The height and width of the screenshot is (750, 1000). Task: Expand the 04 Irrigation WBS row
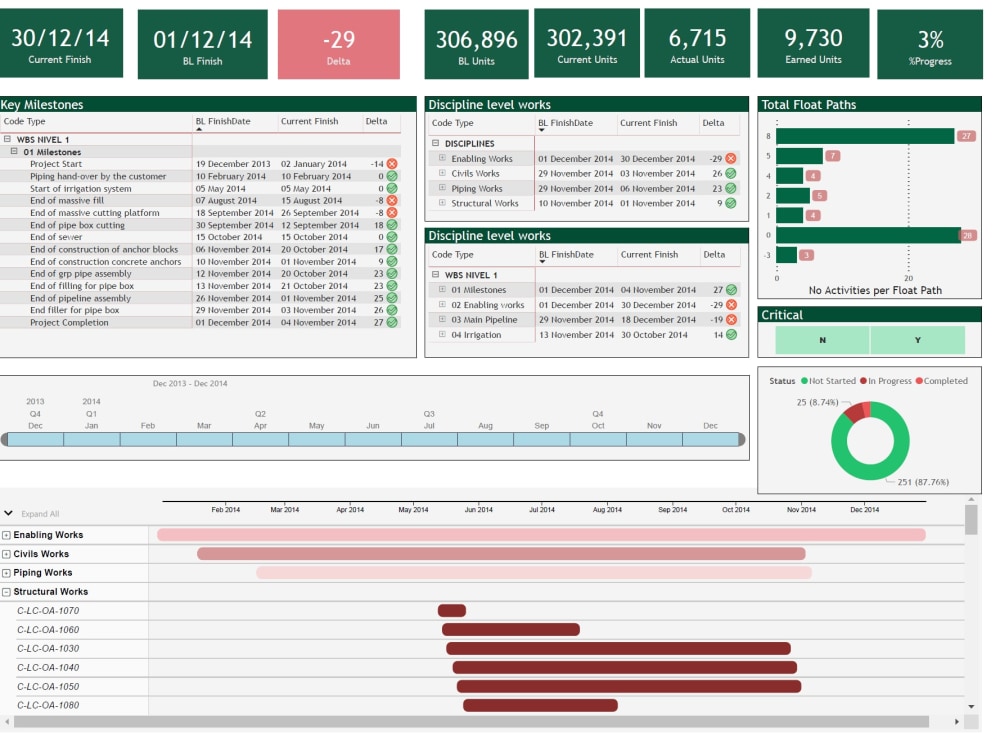tap(442, 334)
